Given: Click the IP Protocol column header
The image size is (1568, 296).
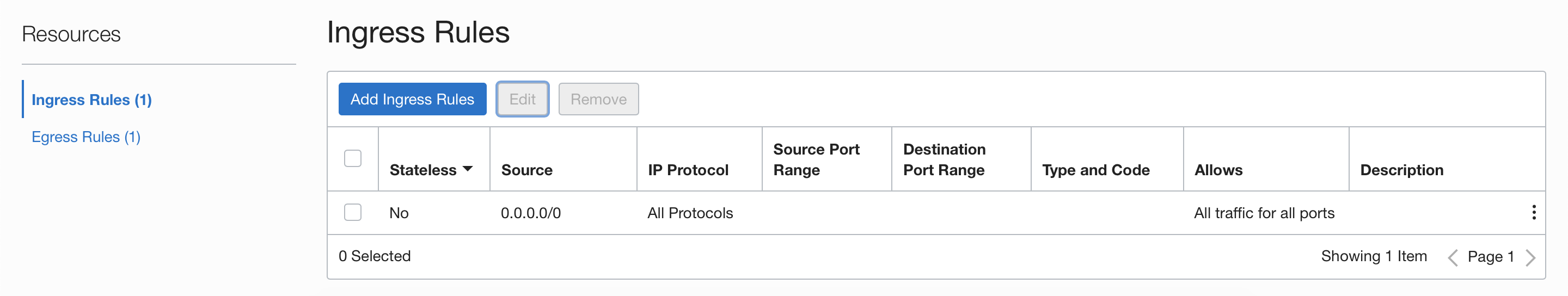Looking at the screenshot, I should click(x=688, y=170).
